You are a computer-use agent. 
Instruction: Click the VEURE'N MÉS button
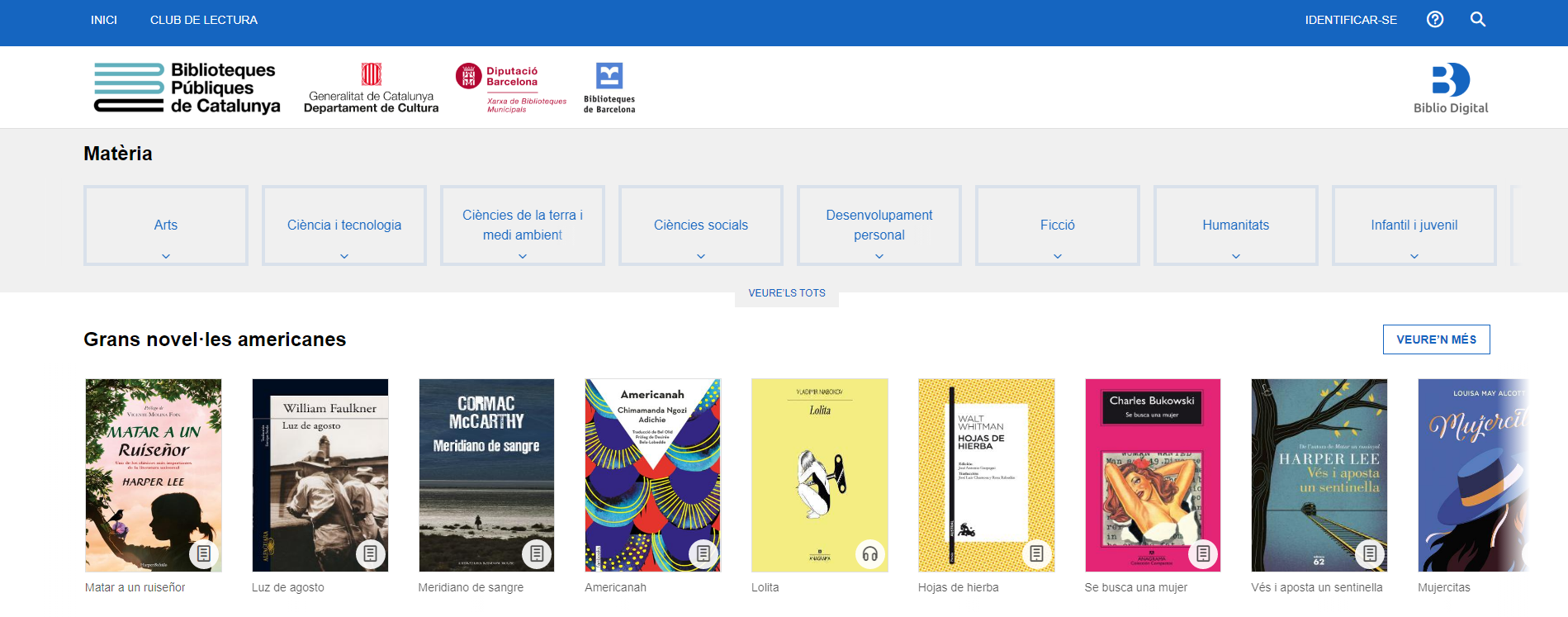1437,339
